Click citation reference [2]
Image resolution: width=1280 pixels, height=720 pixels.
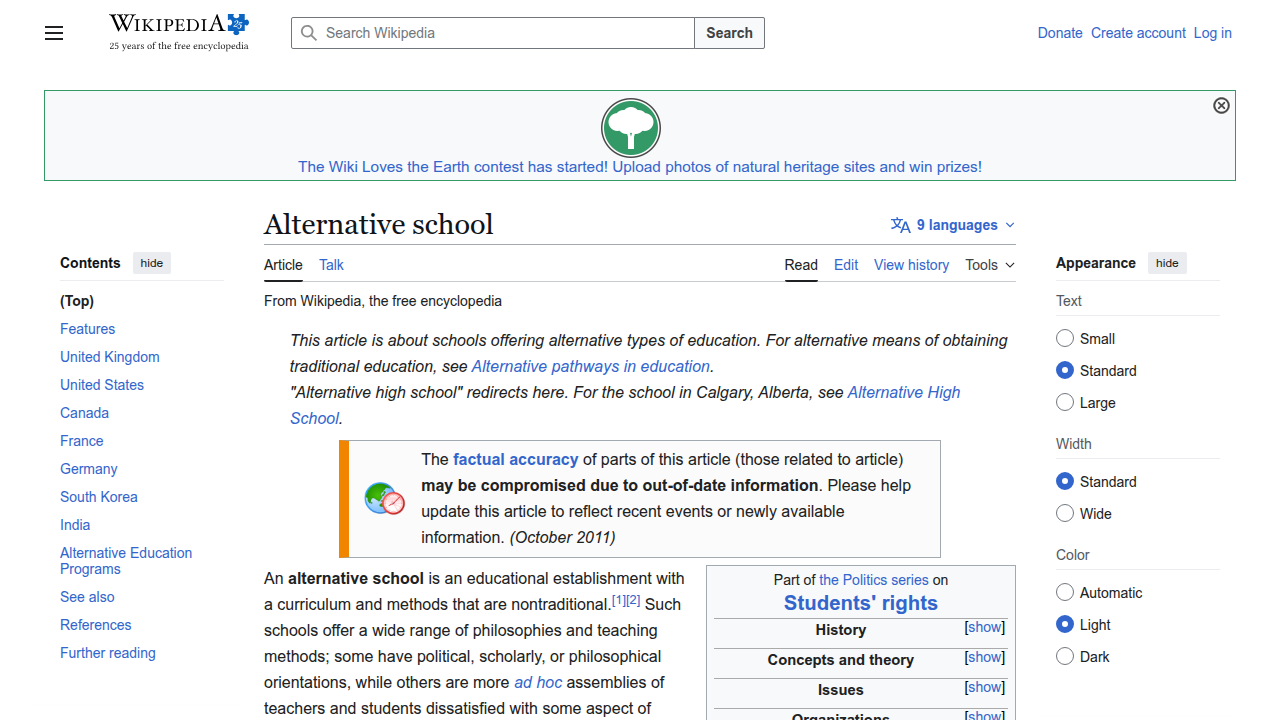click(633, 600)
